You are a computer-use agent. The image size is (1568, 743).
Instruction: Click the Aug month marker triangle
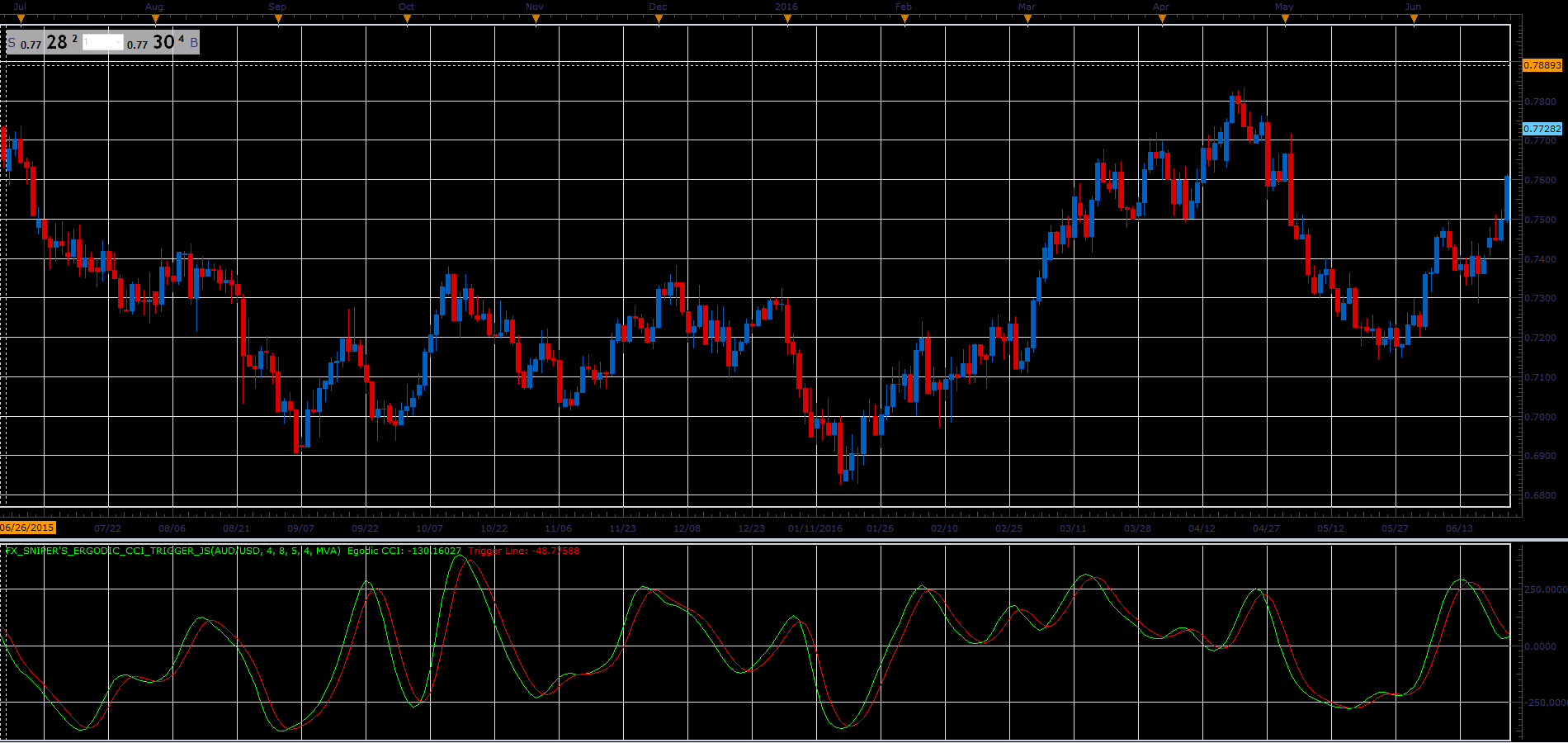click(156, 19)
